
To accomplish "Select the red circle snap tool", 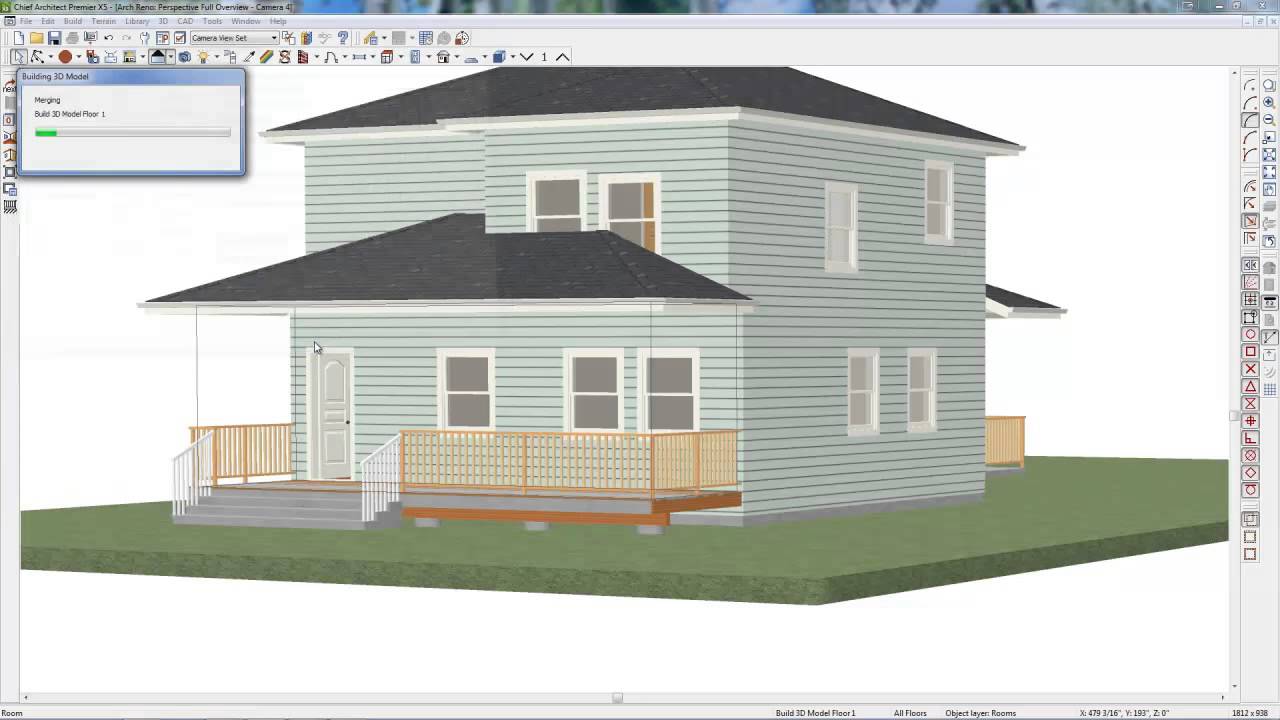I will 1250,334.
